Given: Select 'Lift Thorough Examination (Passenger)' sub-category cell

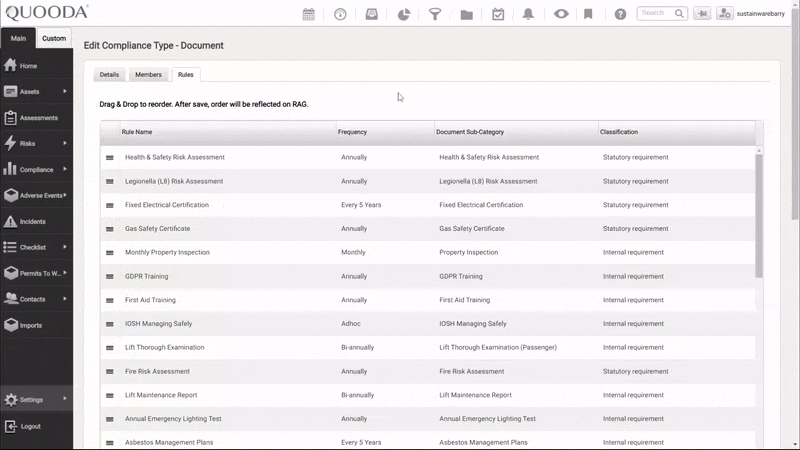Looking at the screenshot, I should point(498,347).
